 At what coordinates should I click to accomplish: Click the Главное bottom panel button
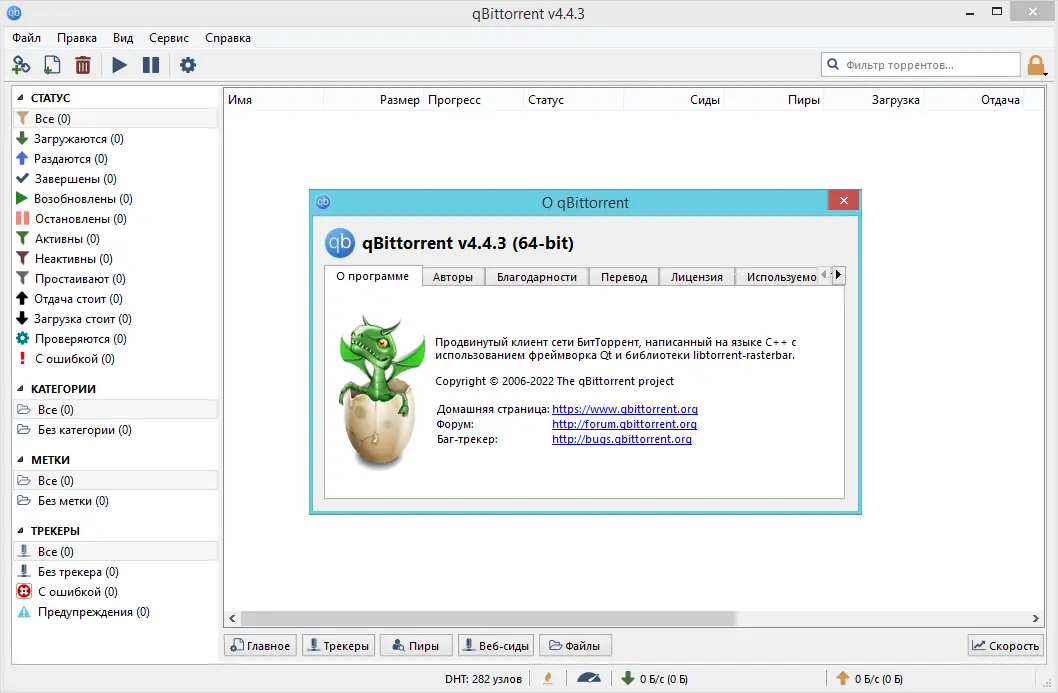pyautogui.click(x=260, y=646)
